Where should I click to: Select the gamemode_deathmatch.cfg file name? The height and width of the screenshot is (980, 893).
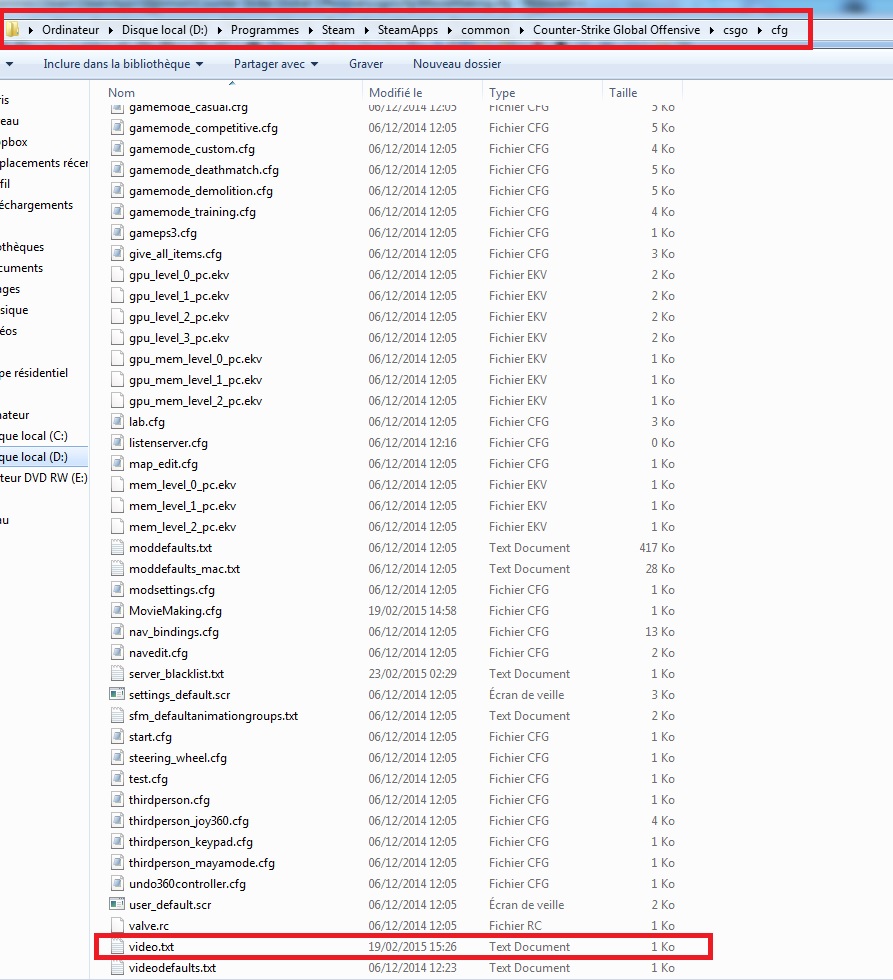pyautogui.click(x=204, y=170)
